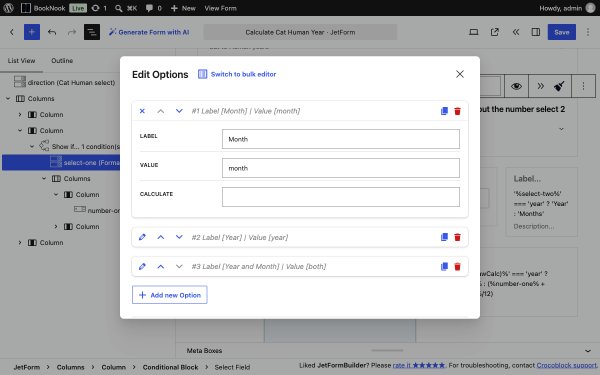This screenshot has height=375, width=600.
Task: Select Conditional Block in breadcrumb
Action: (170, 367)
